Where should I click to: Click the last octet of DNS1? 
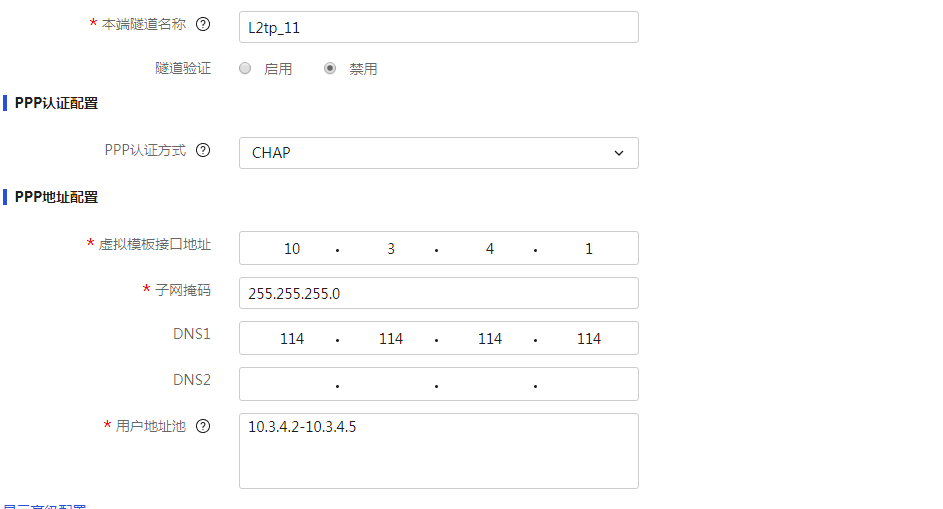[x=588, y=339]
